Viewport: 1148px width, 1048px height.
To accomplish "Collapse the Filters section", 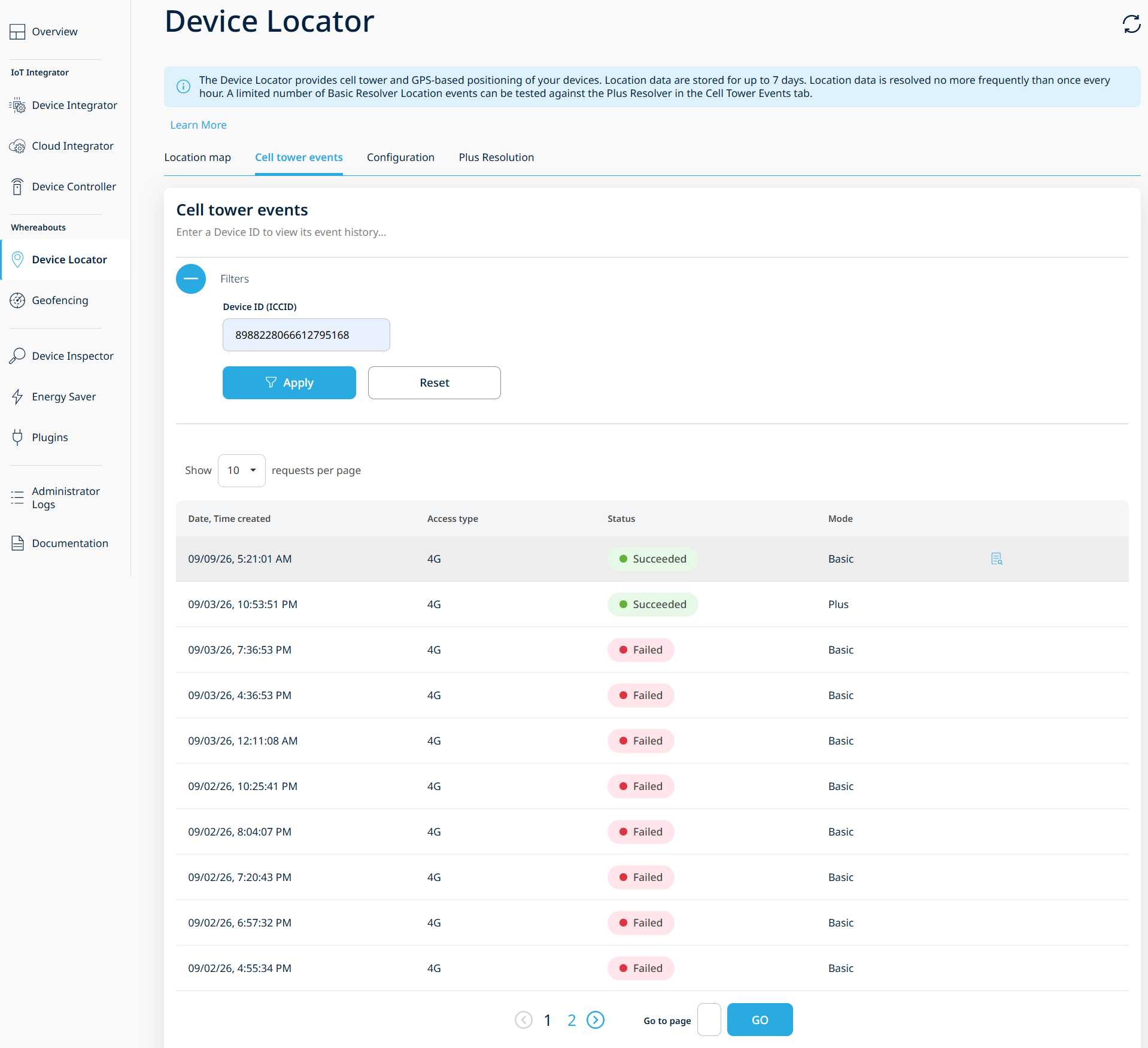I will tap(191, 279).
